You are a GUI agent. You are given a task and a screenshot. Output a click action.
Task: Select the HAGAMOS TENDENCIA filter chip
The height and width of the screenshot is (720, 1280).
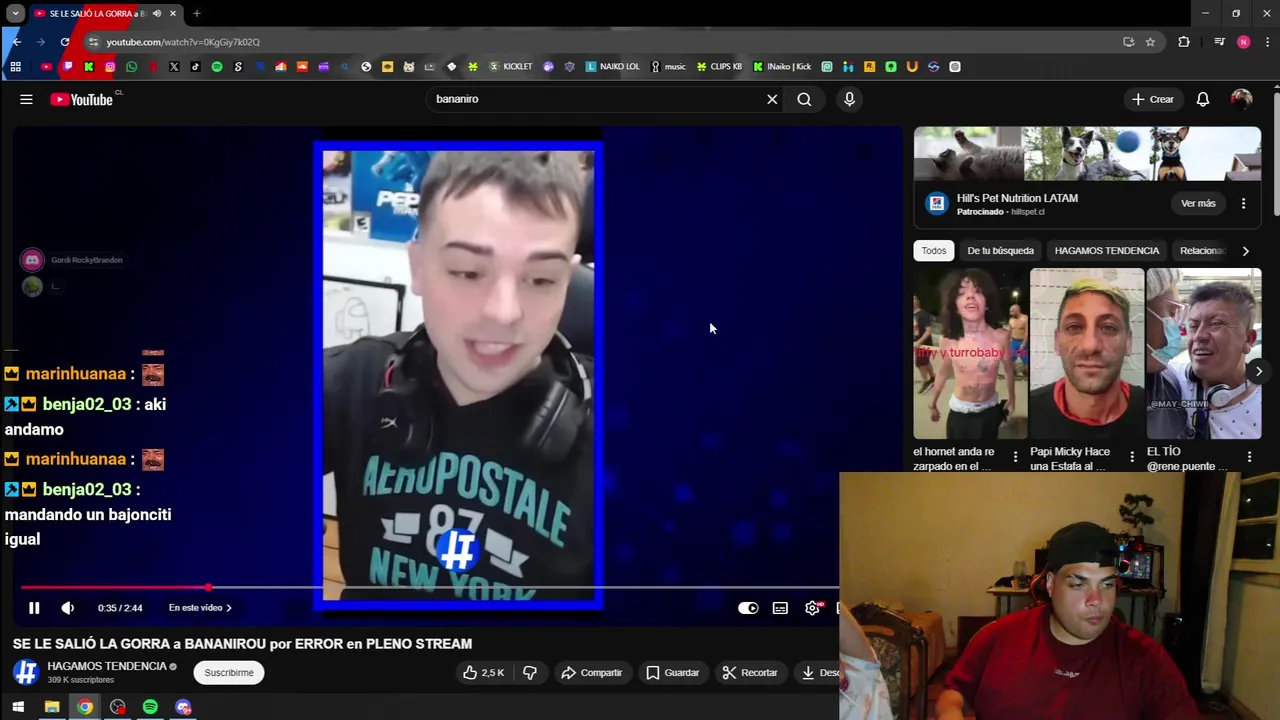click(1107, 251)
